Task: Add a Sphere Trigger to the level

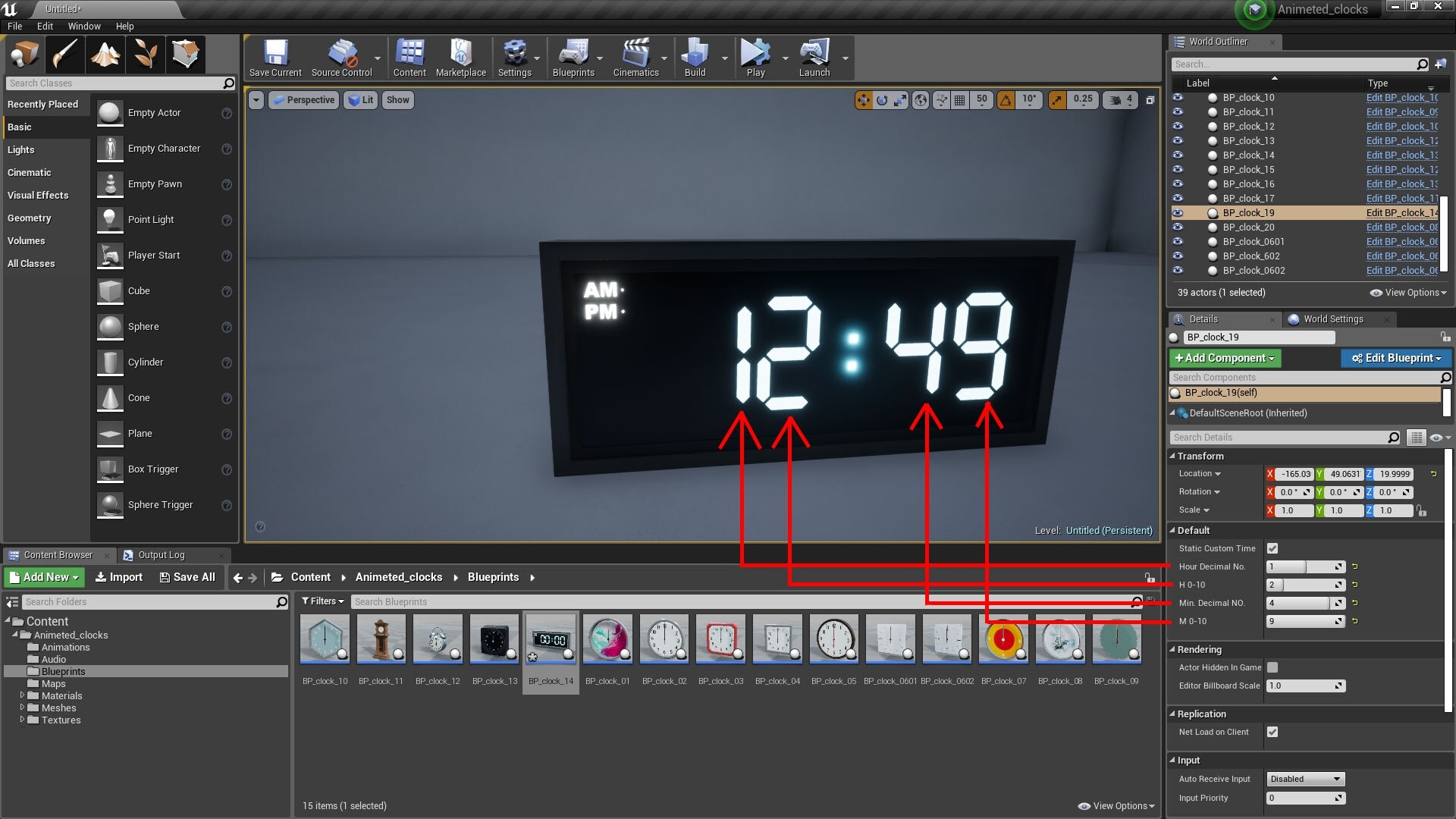Action: coord(159,504)
